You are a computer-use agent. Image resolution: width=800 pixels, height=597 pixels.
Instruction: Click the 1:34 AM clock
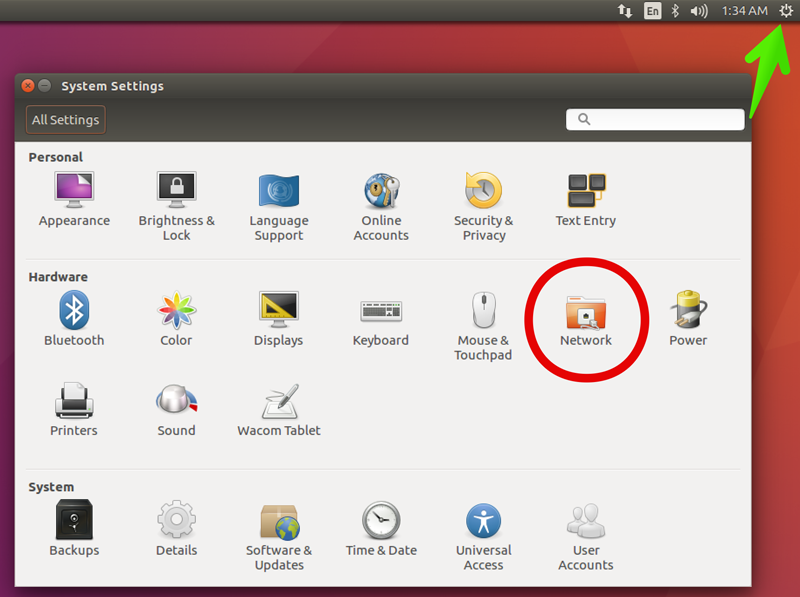(744, 11)
